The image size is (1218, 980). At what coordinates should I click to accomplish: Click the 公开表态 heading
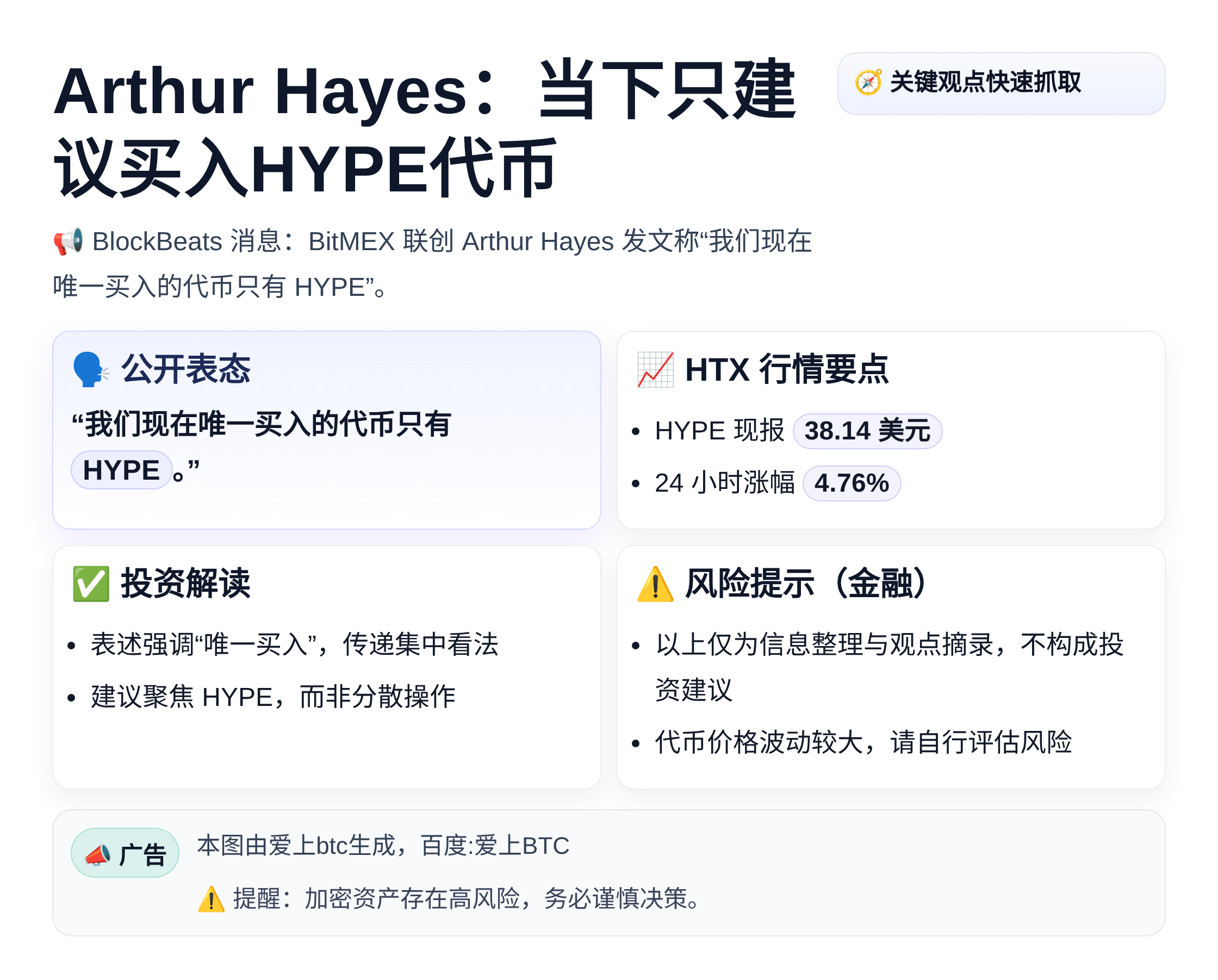point(186,370)
